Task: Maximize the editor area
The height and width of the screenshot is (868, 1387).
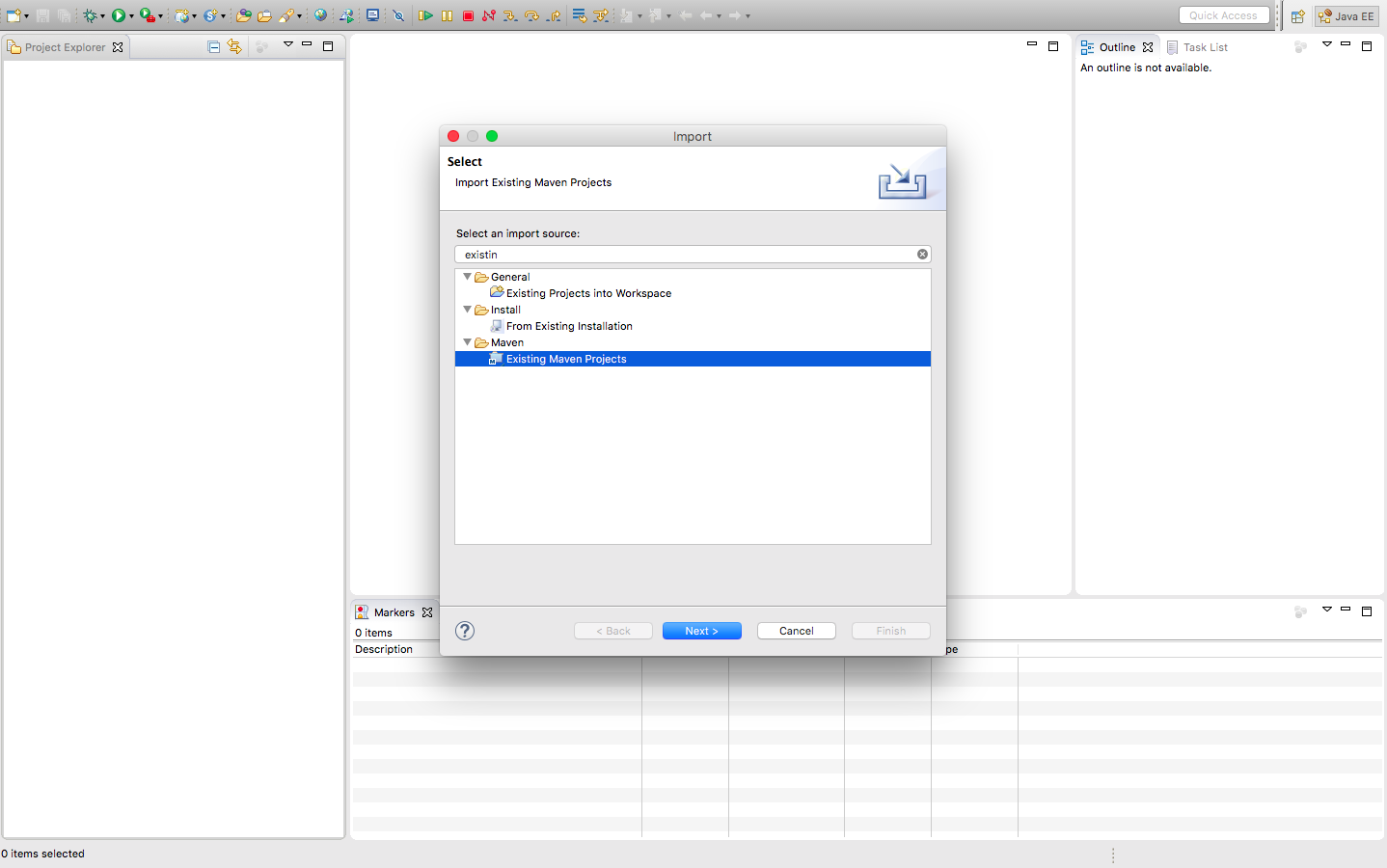Action: pyautogui.click(x=1053, y=45)
